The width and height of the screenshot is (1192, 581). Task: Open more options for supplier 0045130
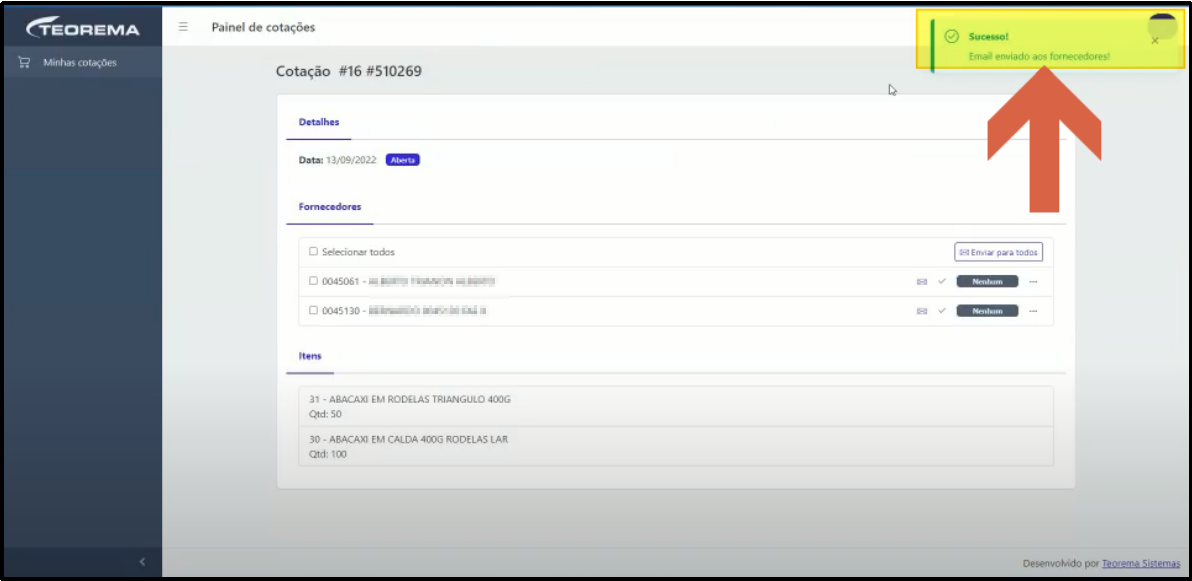click(x=1033, y=311)
